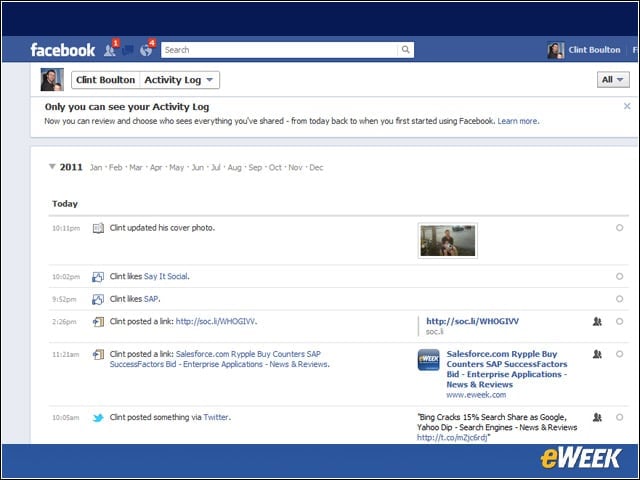Open the Twitter link in activity
640x480 pixels.
(x=216, y=417)
